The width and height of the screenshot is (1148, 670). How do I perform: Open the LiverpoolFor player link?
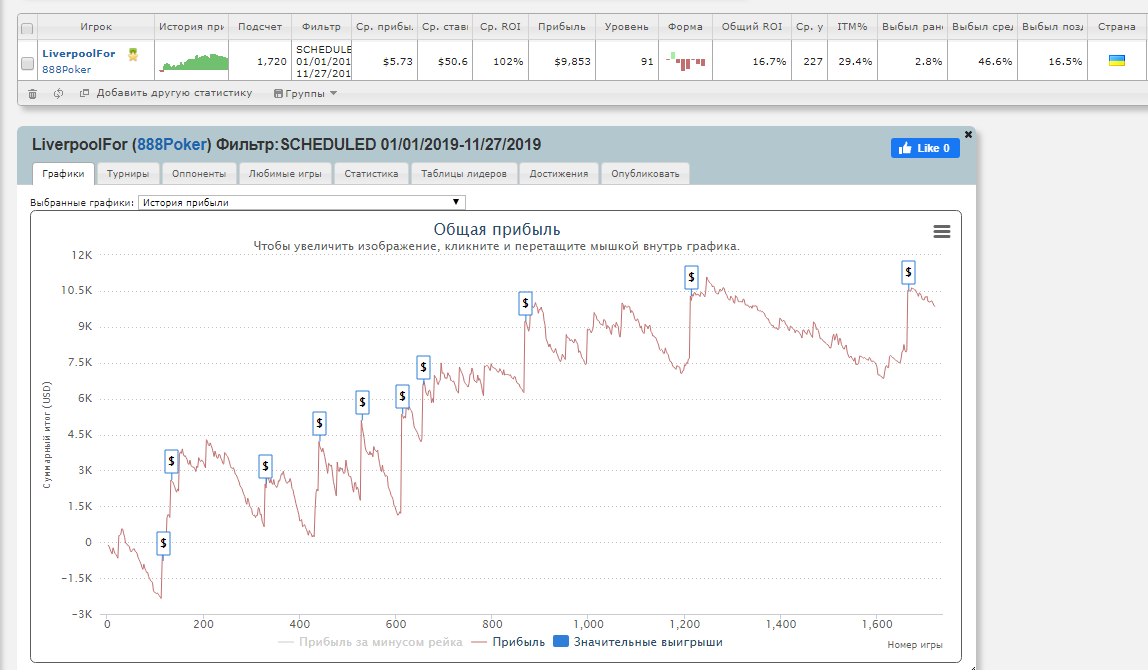pos(78,53)
